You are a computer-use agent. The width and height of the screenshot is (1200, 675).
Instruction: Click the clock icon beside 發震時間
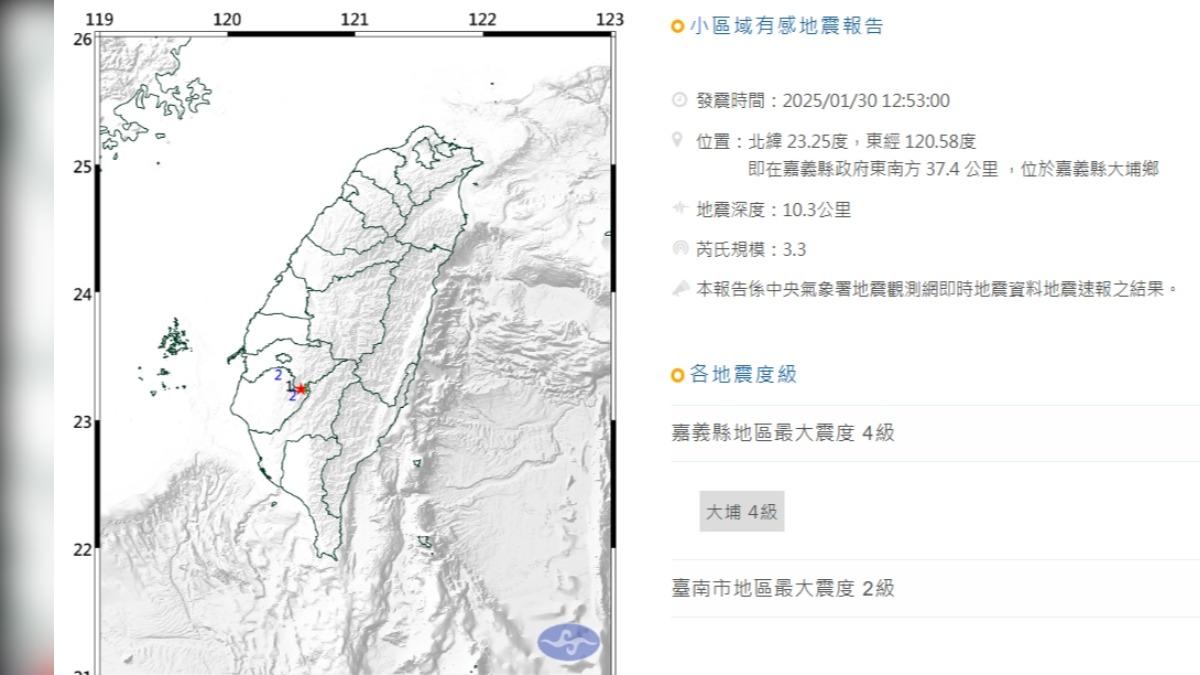(x=680, y=100)
